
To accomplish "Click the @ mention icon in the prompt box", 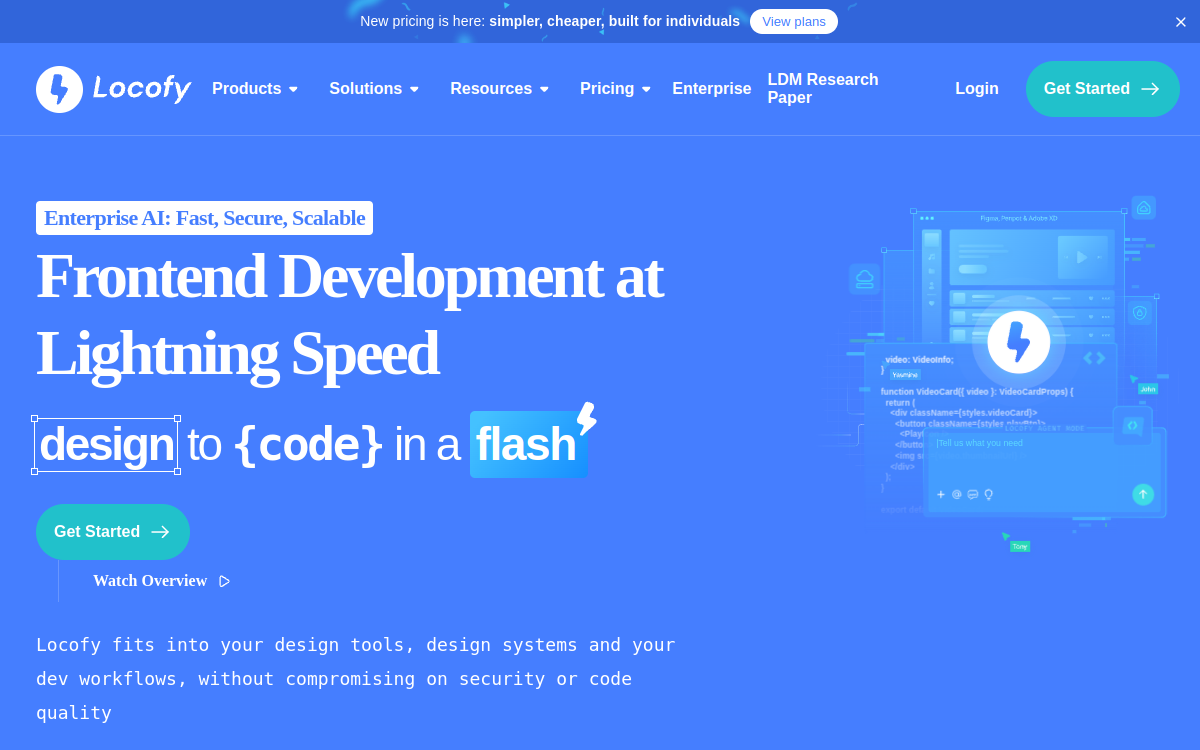I will 957,494.
